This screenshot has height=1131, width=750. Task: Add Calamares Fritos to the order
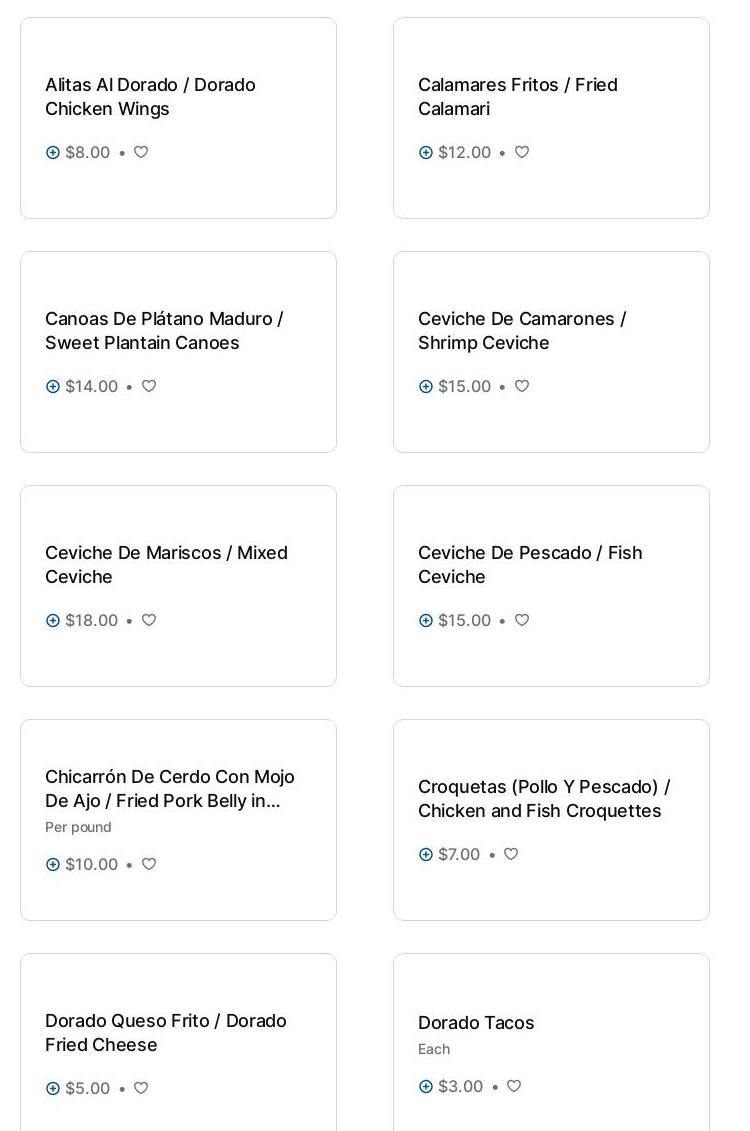click(426, 153)
